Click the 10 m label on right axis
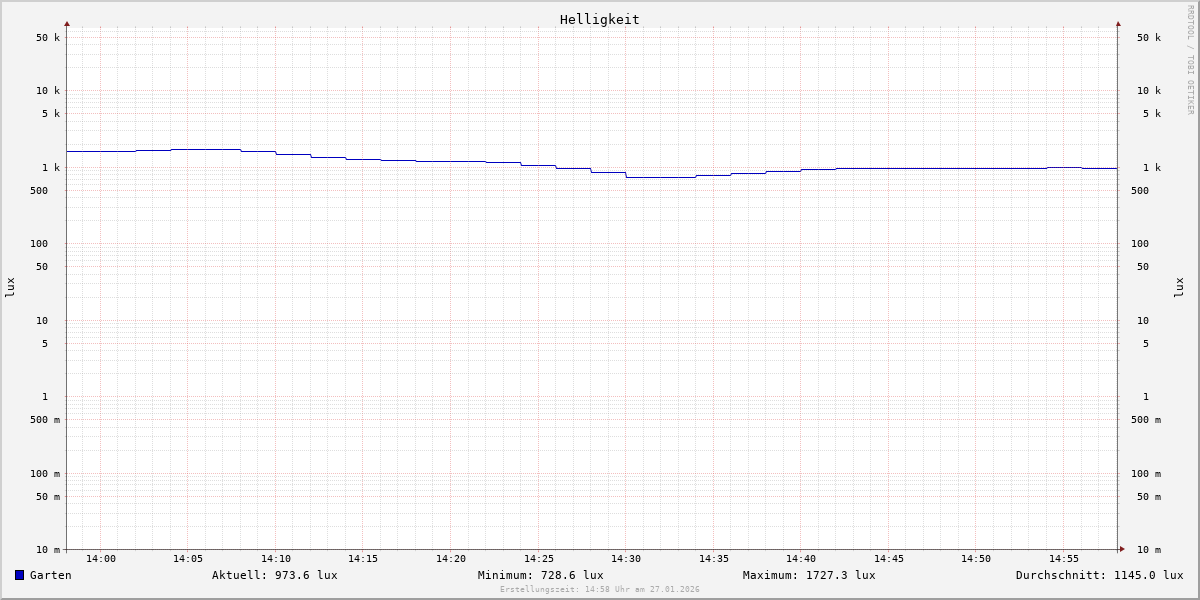This screenshot has height=600, width=1200. pyautogui.click(x=1149, y=550)
